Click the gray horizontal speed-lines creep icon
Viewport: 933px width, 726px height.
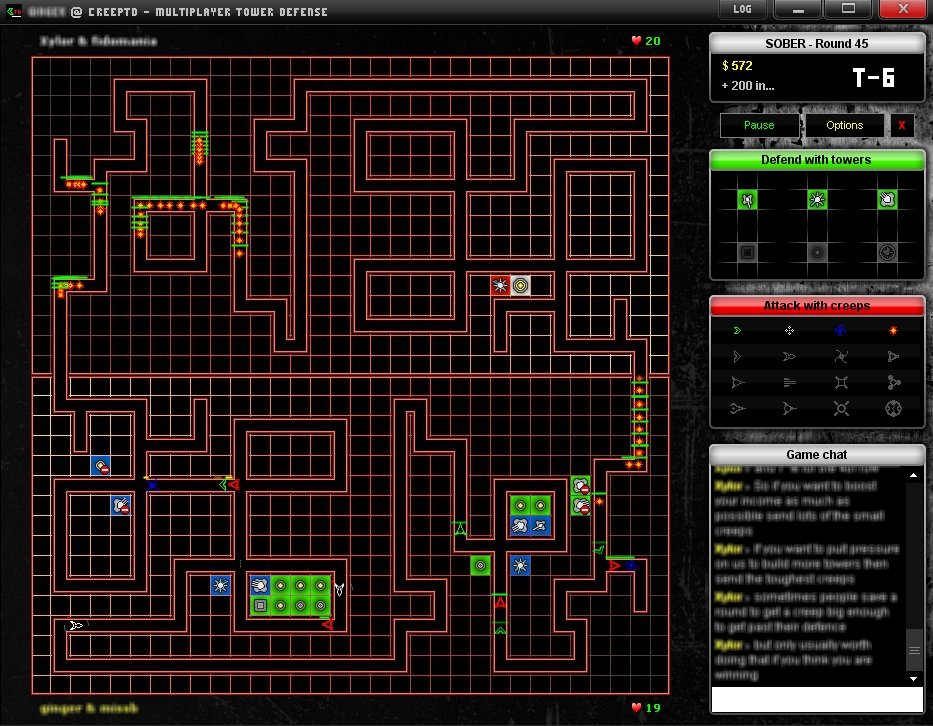(789, 383)
